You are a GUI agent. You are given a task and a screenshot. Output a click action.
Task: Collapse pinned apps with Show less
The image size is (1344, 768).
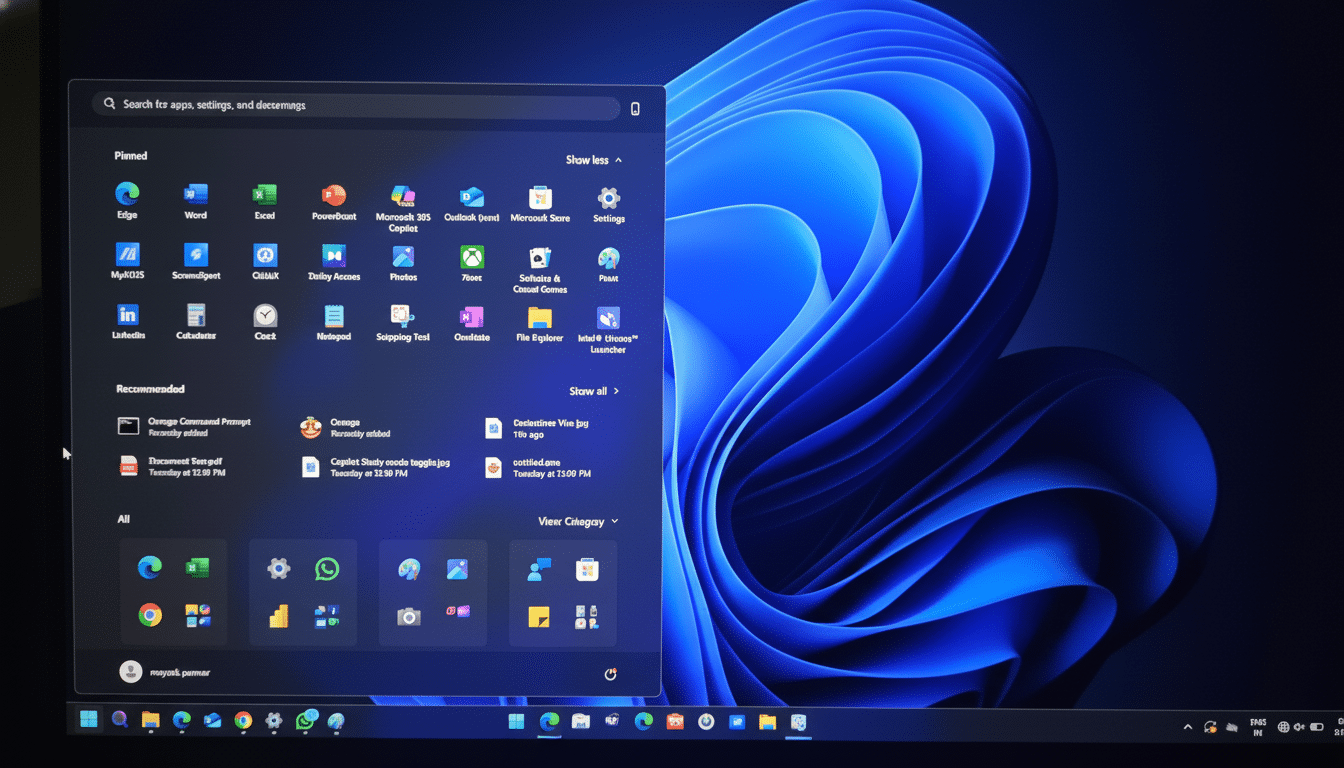pyautogui.click(x=594, y=159)
